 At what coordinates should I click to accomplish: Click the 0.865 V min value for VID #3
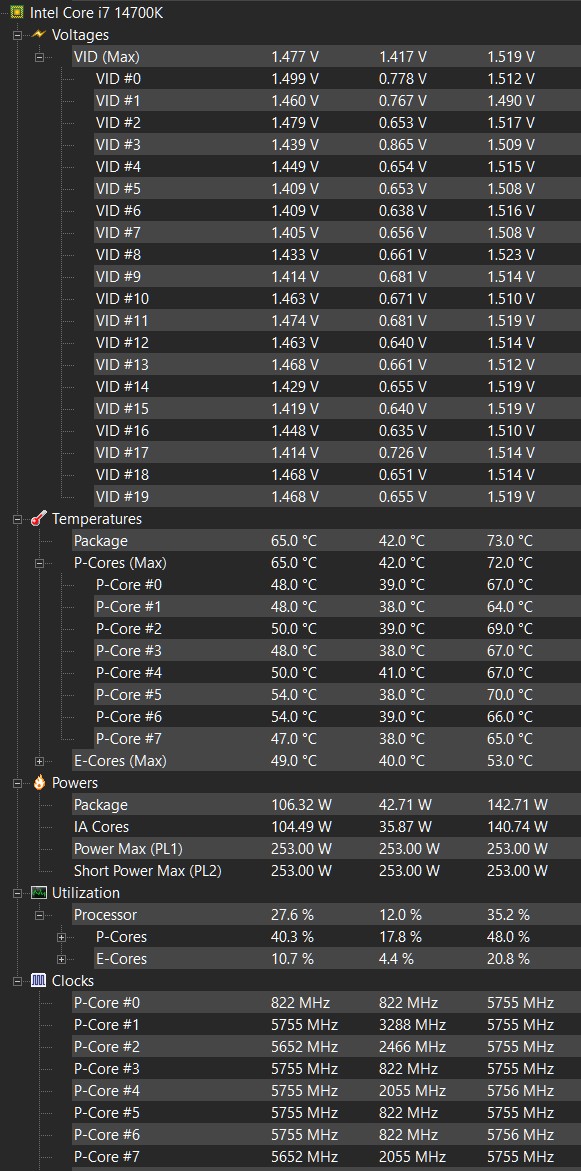pos(403,144)
